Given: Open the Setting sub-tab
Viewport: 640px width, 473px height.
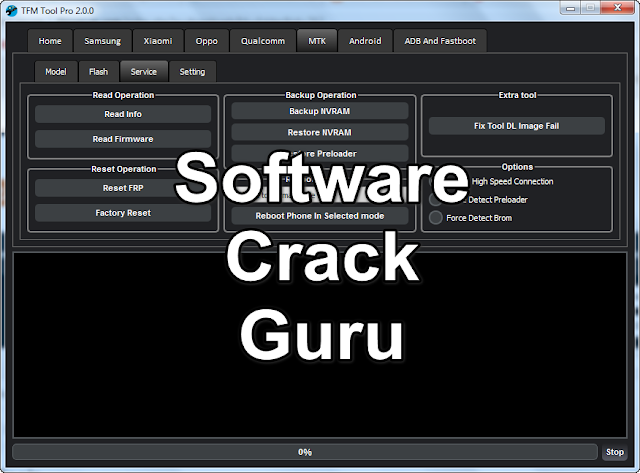Looking at the screenshot, I should [192, 72].
